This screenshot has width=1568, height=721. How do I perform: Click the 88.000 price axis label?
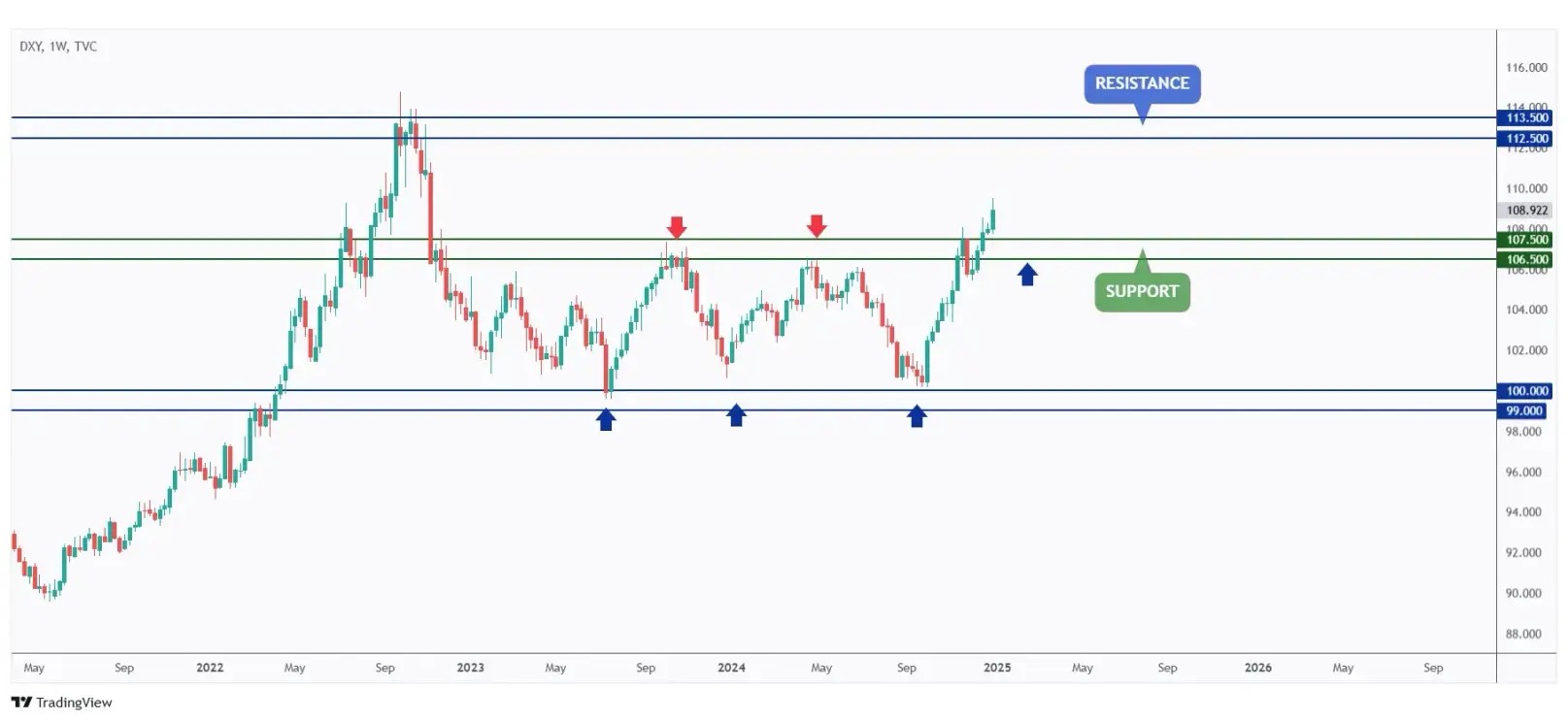coord(1523,635)
